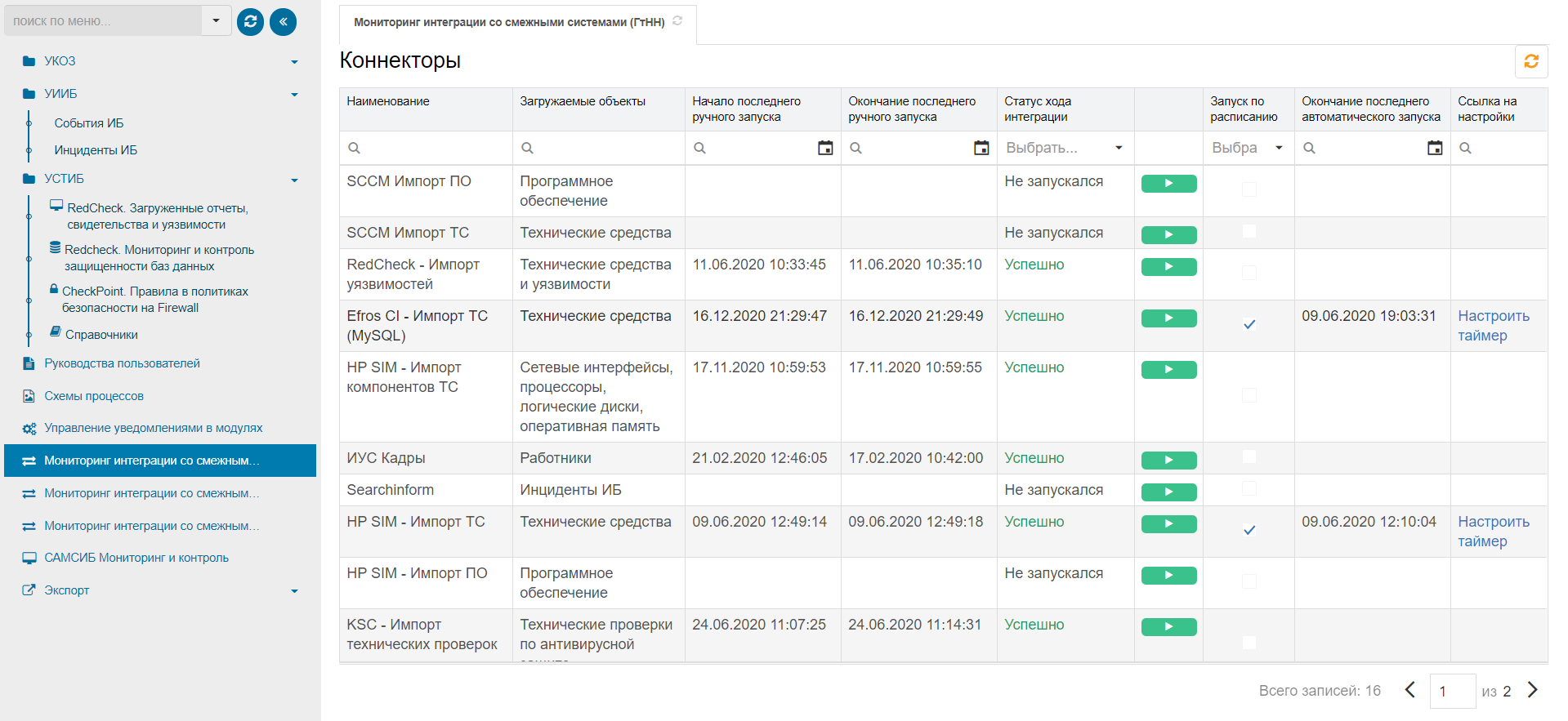
Task: Start the Efros CI import play button
Action: tap(1168, 318)
